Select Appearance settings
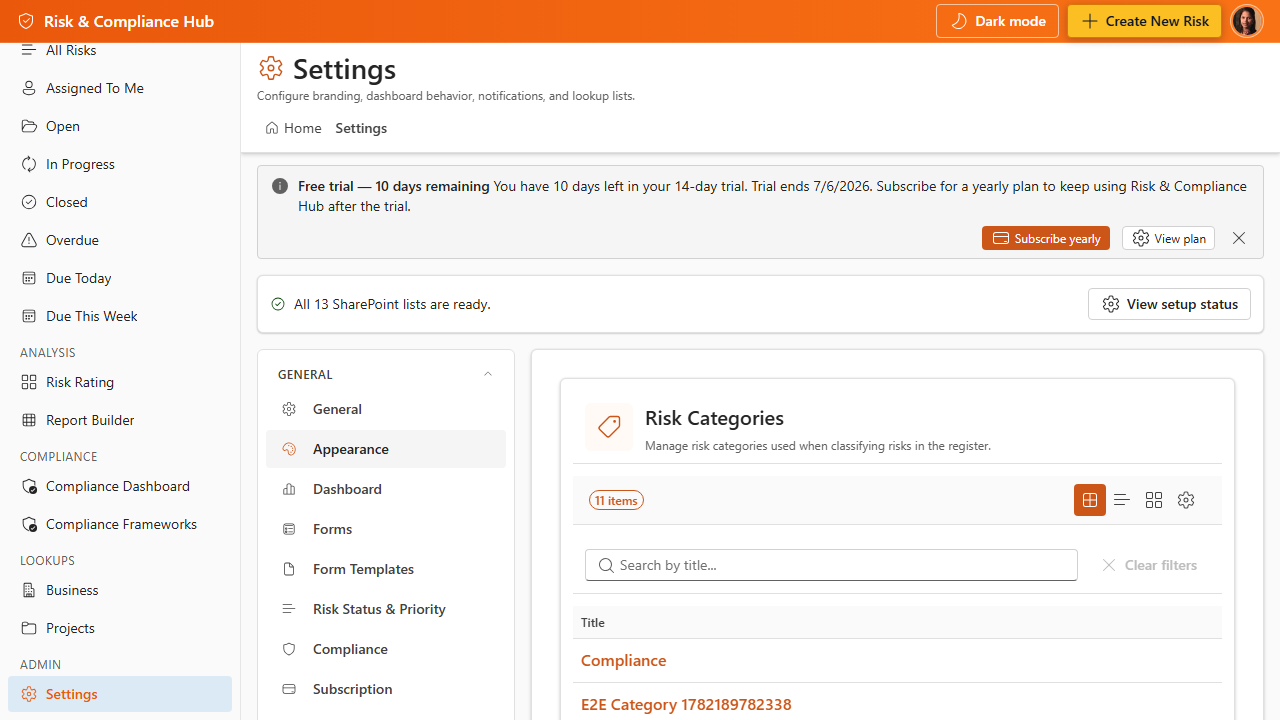The width and height of the screenshot is (1280, 720). pyautogui.click(x=386, y=449)
